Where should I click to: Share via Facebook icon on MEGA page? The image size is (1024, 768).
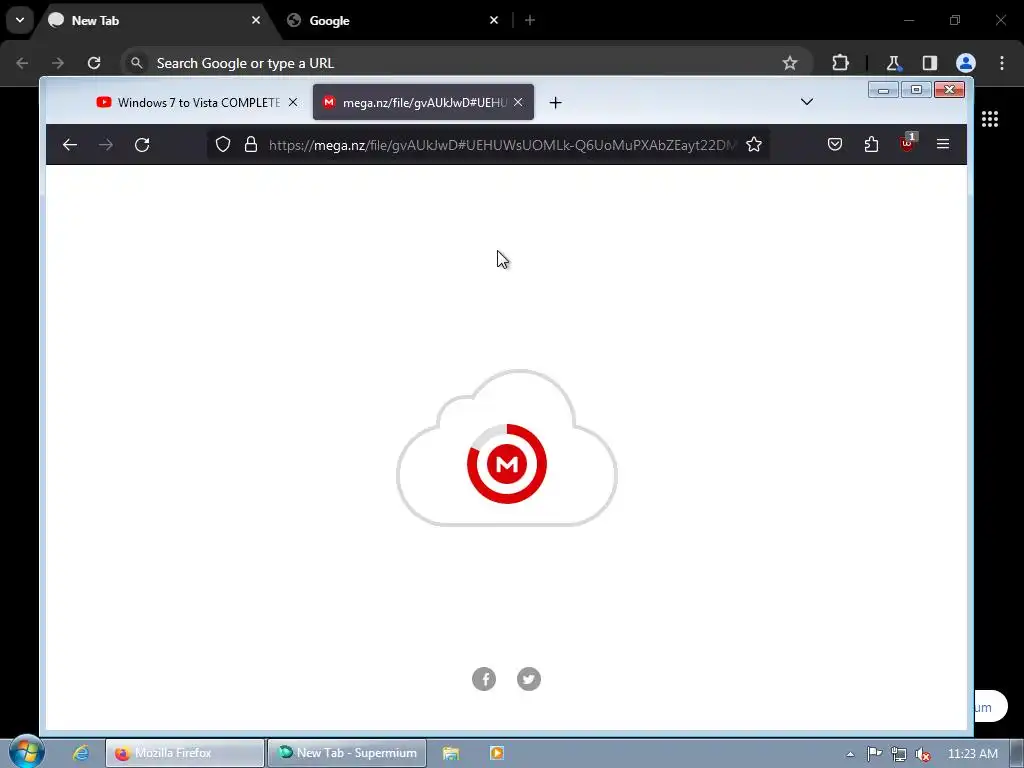[x=484, y=679]
